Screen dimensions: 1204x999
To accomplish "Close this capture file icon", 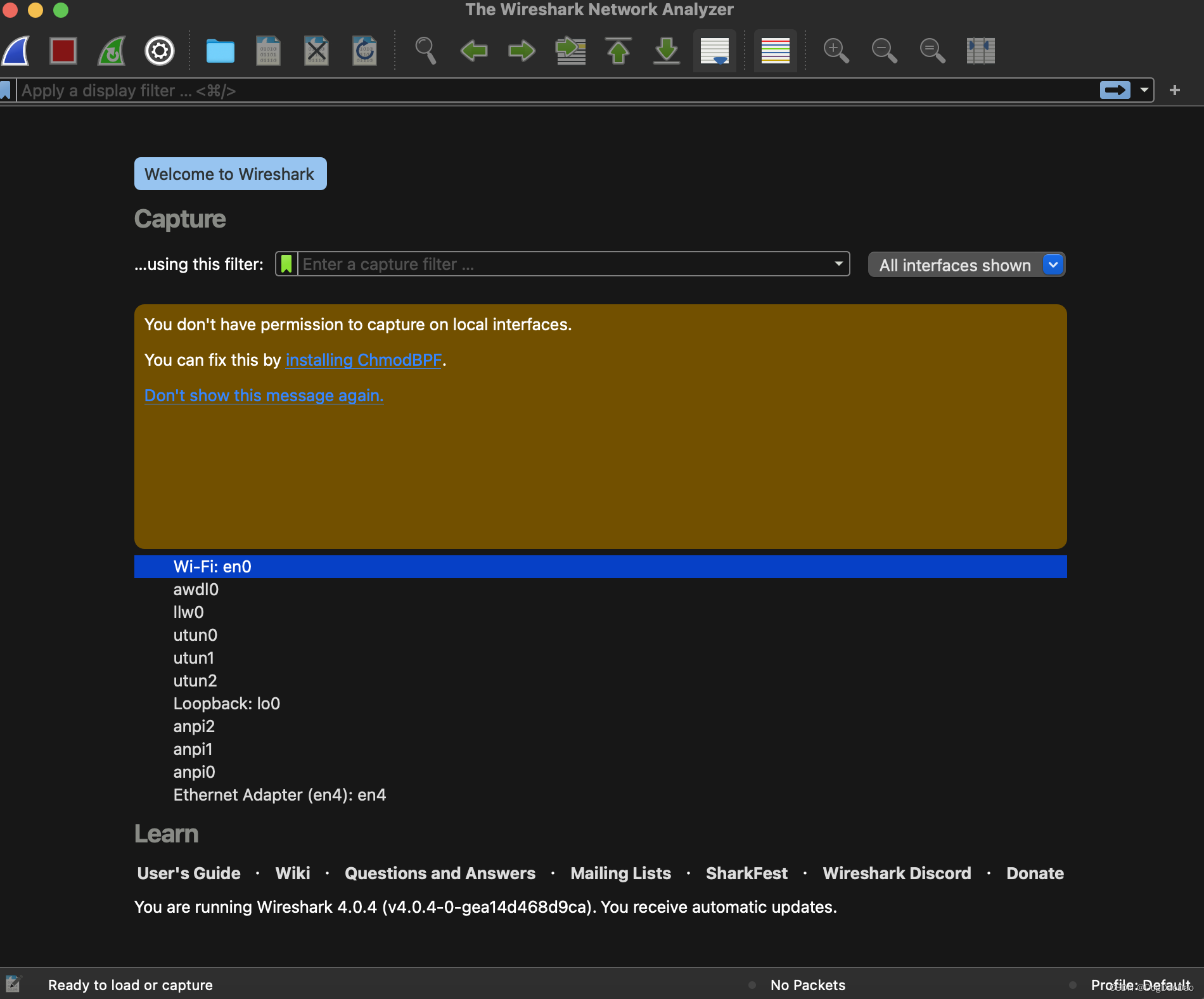I will click(316, 51).
